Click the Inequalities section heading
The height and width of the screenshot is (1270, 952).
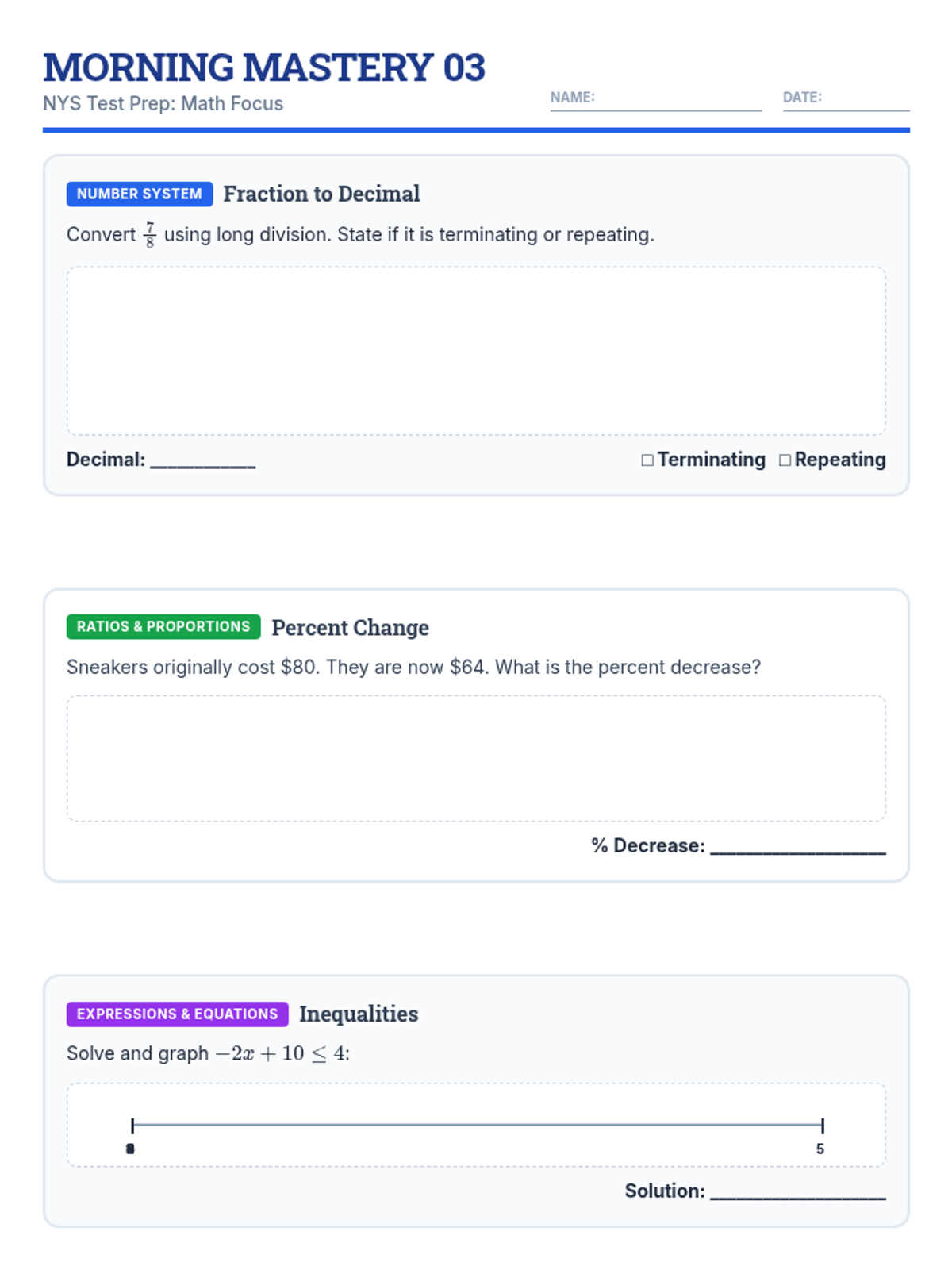(x=359, y=1014)
